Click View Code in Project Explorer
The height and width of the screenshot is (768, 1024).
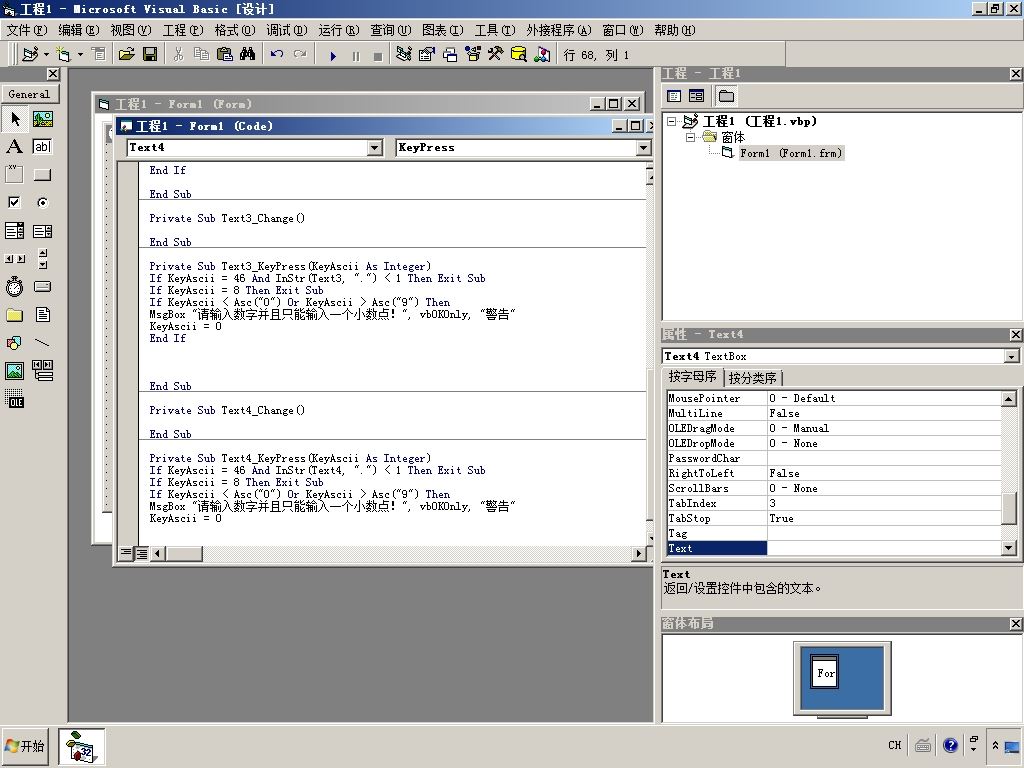pos(674,96)
